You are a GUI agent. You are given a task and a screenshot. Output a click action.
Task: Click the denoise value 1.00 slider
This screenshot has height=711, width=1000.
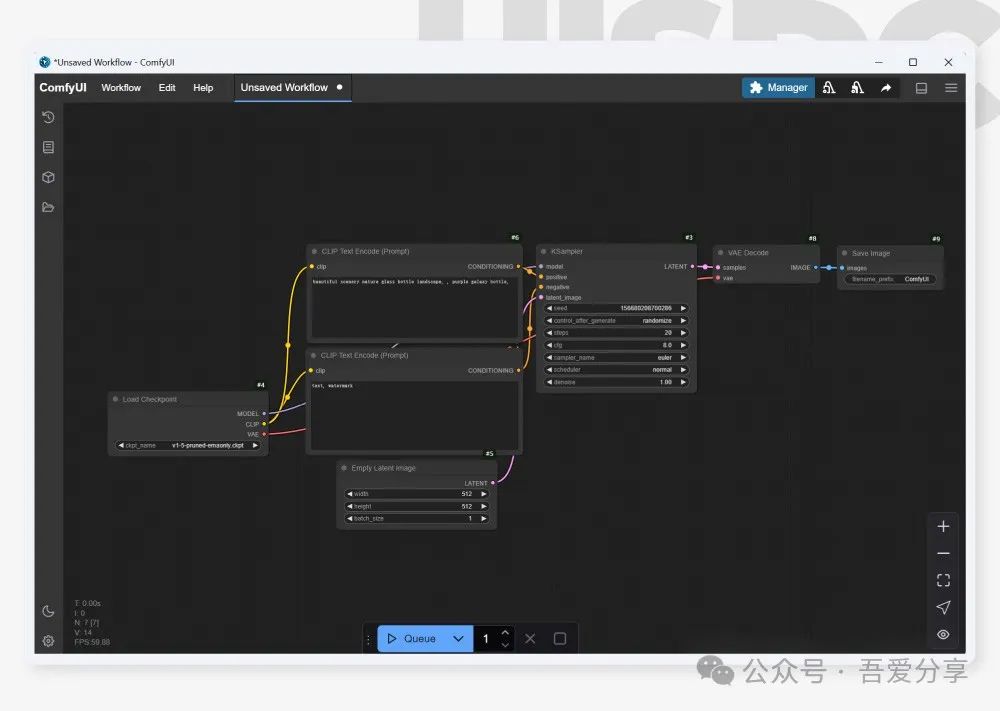coord(616,382)
